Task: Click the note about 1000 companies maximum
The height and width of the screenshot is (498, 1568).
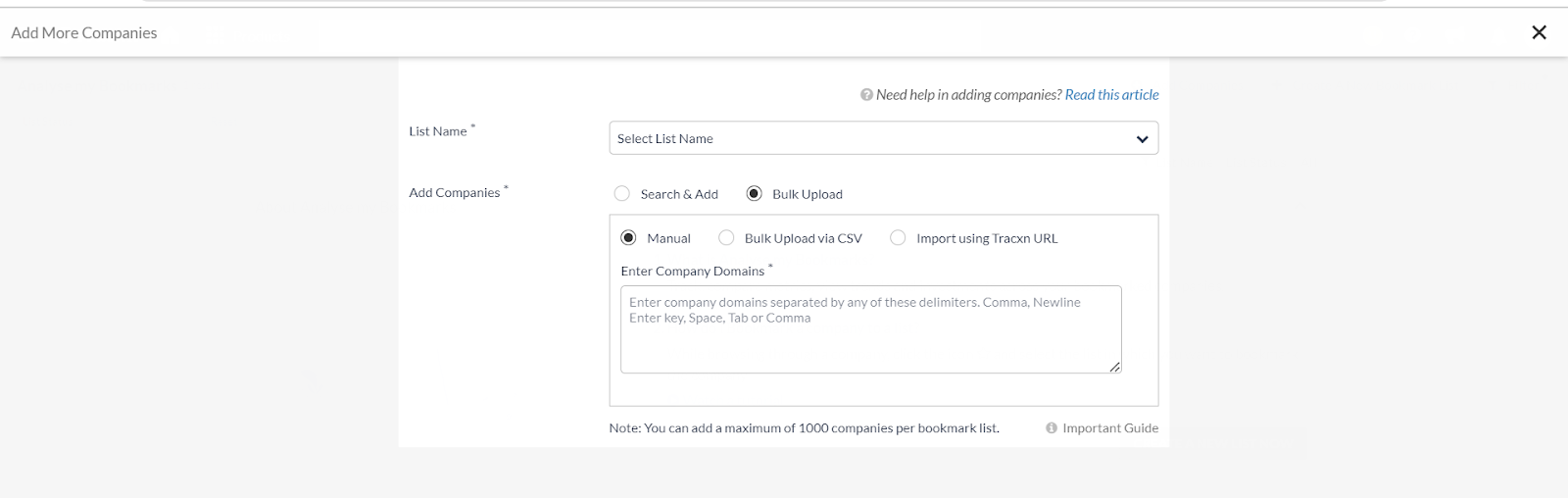Action: coord(804,428)
